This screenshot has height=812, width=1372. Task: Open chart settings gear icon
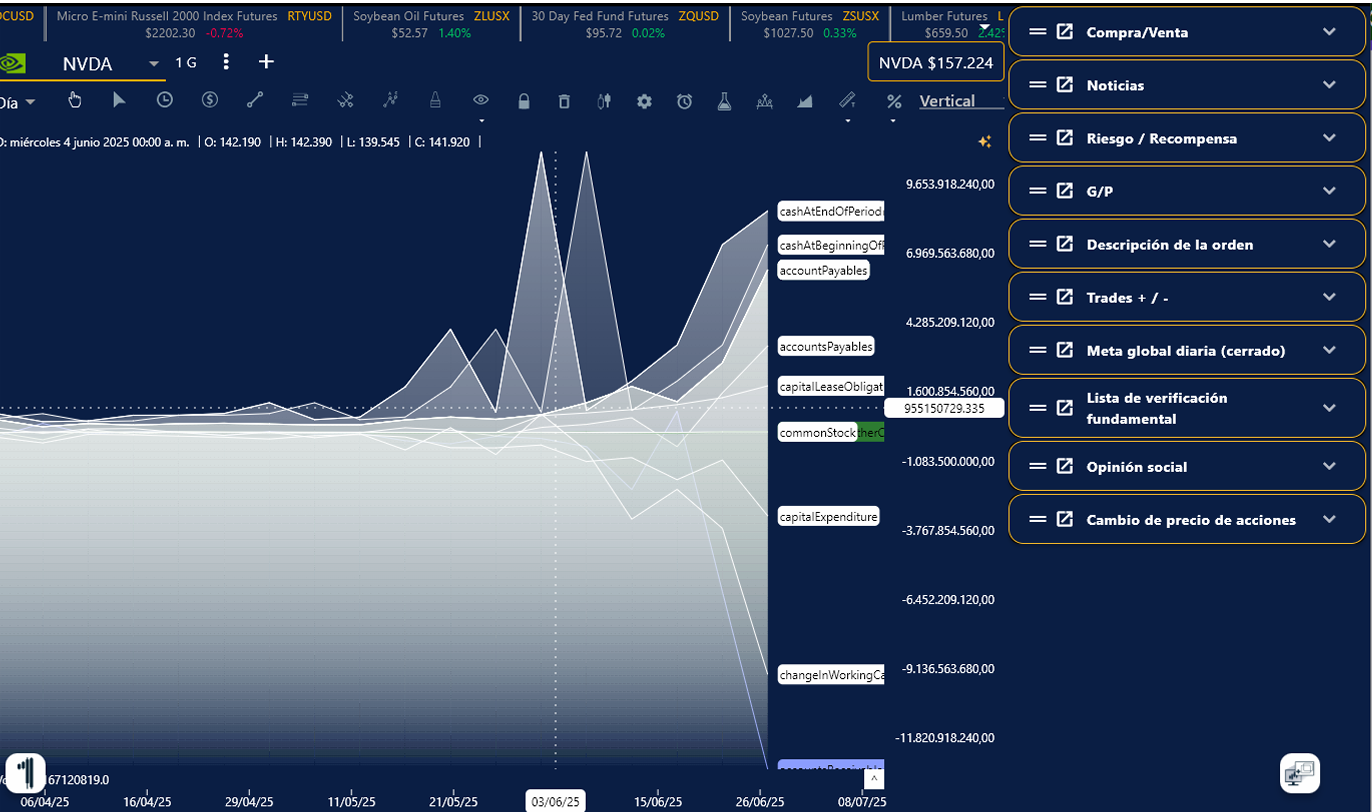[644, 101]
